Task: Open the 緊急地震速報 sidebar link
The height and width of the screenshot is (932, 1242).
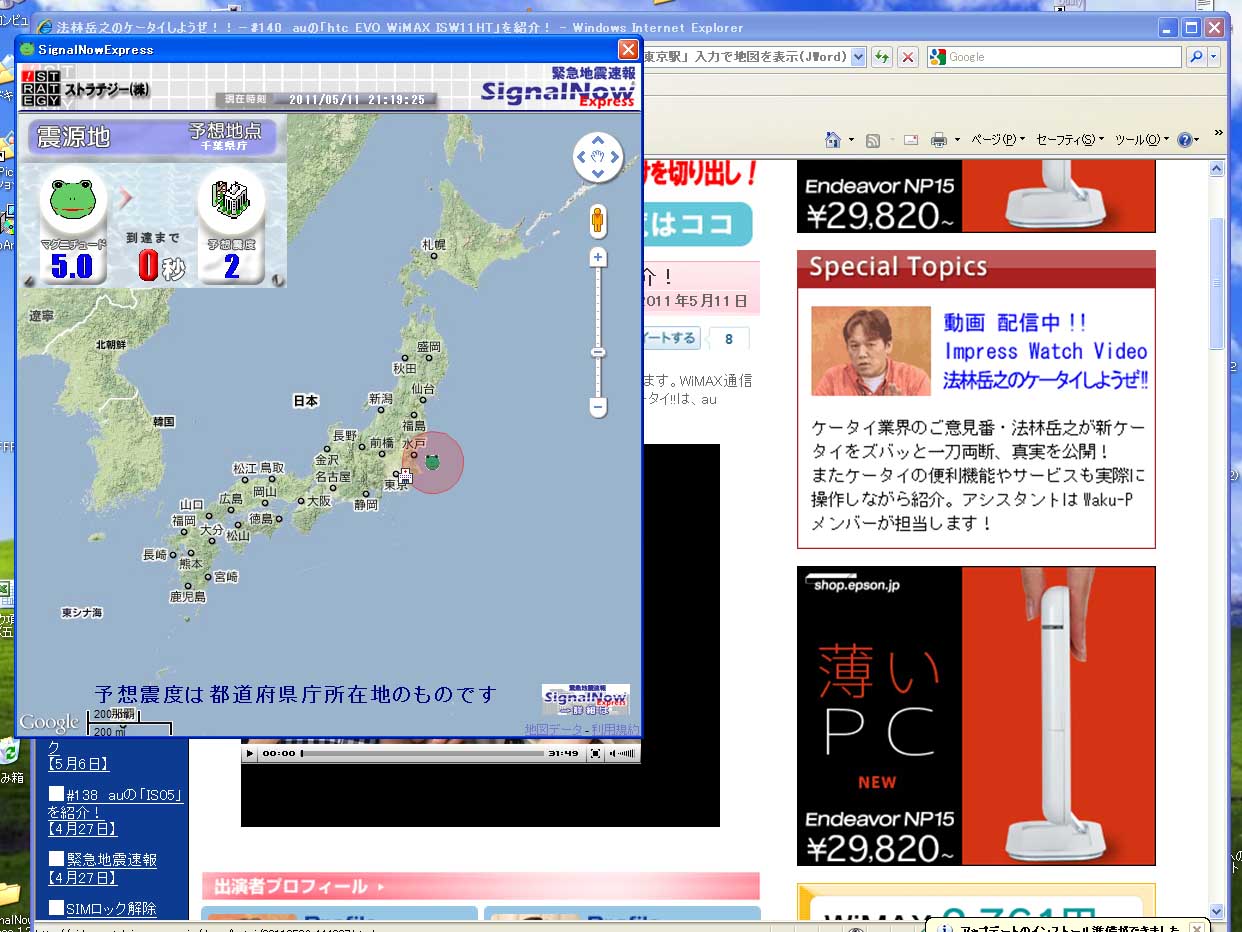Action: [111, 859]
